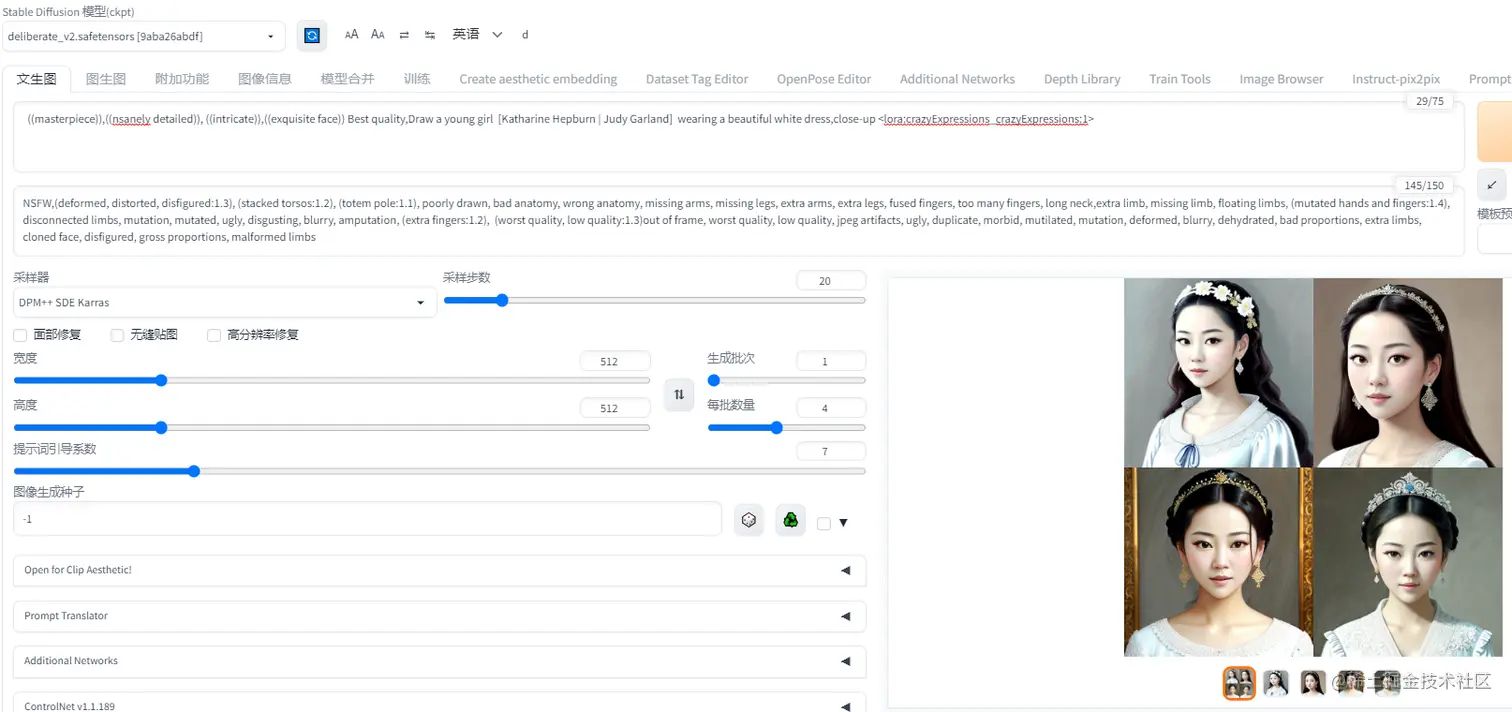Click the small-to-large AA font icon
Image resolution: width=1512 pixels, height=712 pixels.
[351, 35]
